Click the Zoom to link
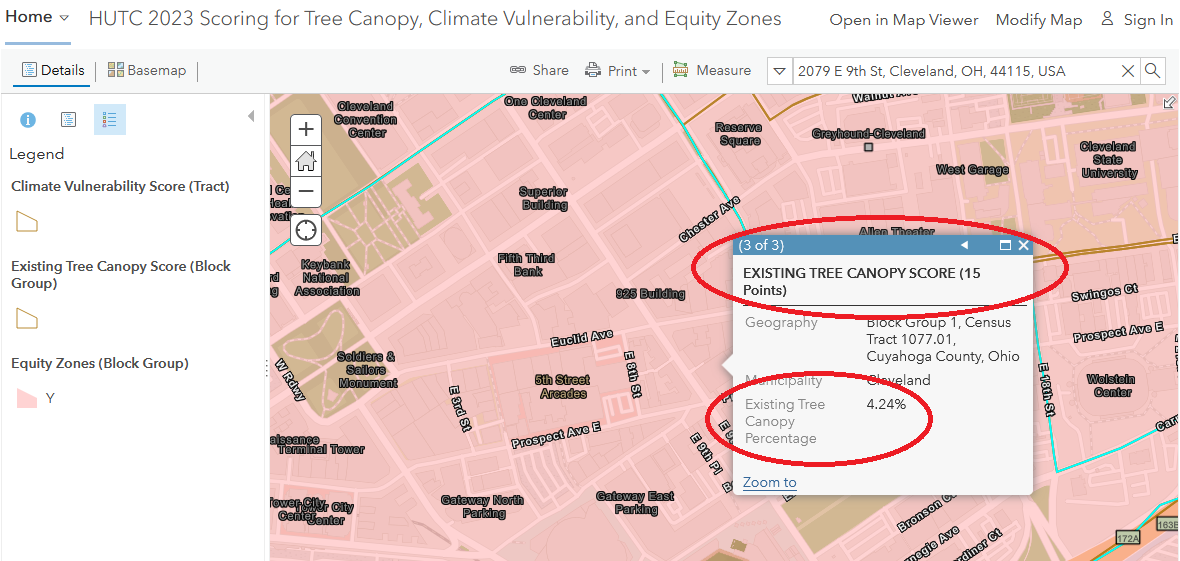1180x561 pixels. [x=769, y=482]
